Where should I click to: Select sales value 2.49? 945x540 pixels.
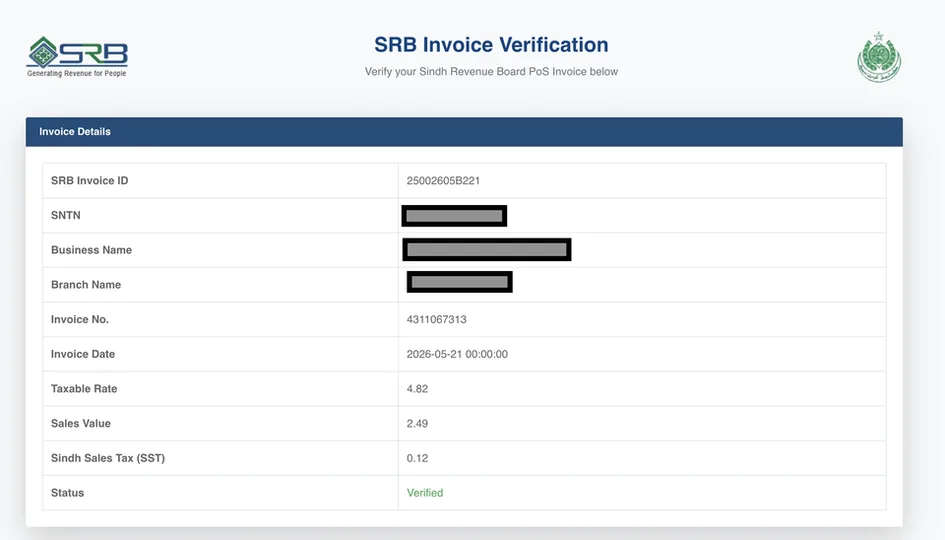pos(417,424)
